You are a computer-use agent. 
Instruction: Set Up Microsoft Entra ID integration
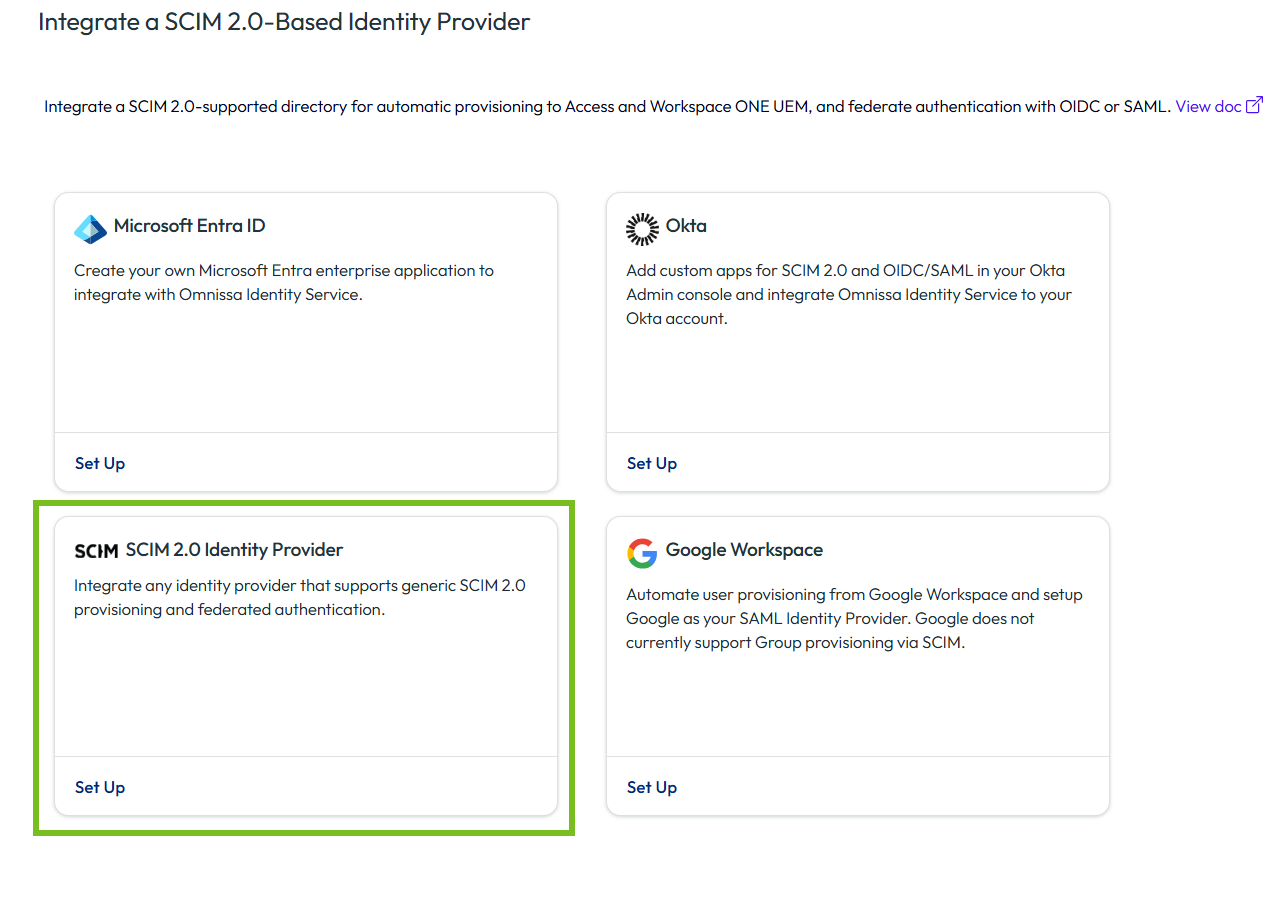[x=100, y=463]
